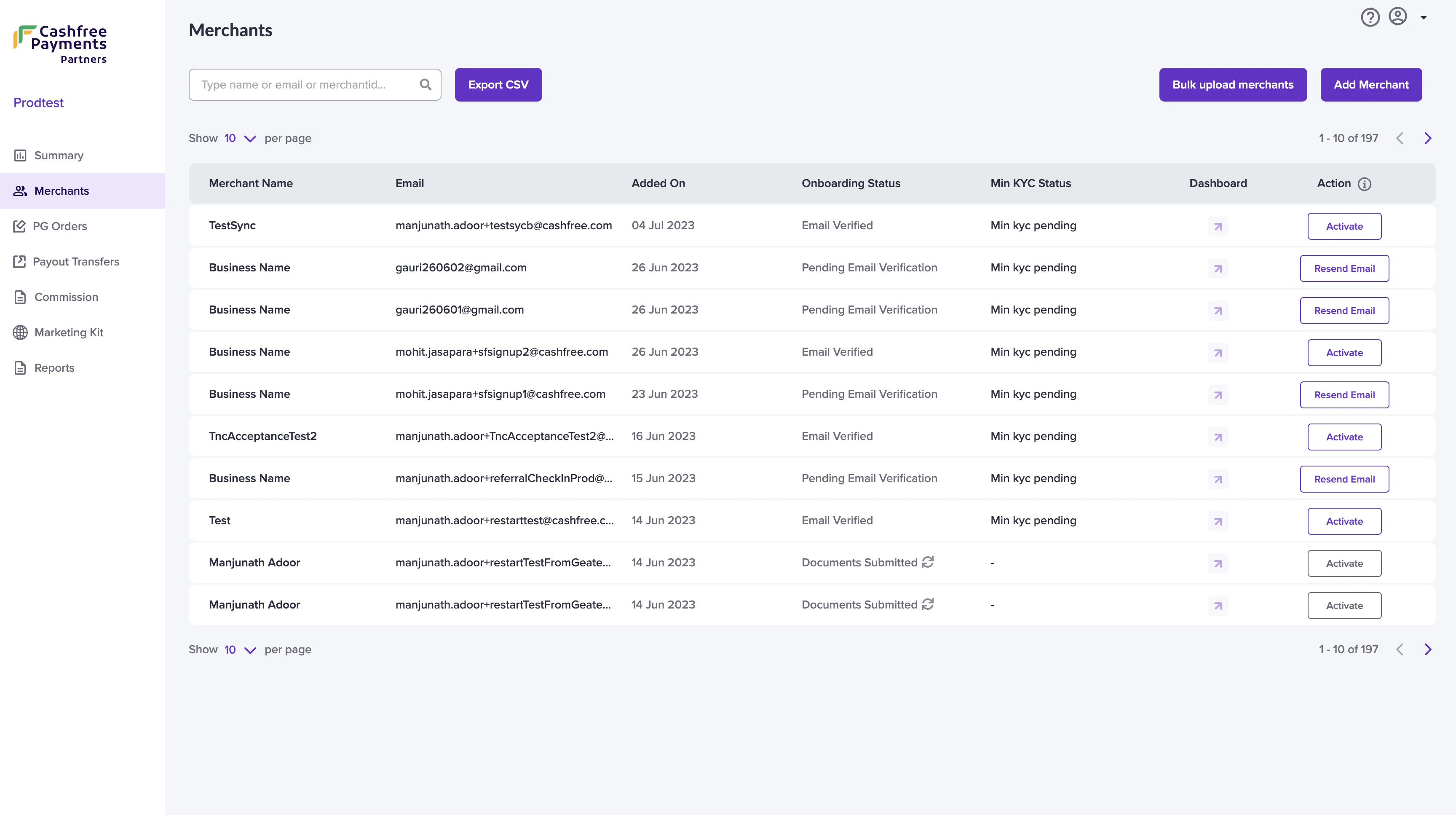Viewport: 1456px width, 815px height.
Task: Click the info icon beside Action column
Action: click(1365, 184)
